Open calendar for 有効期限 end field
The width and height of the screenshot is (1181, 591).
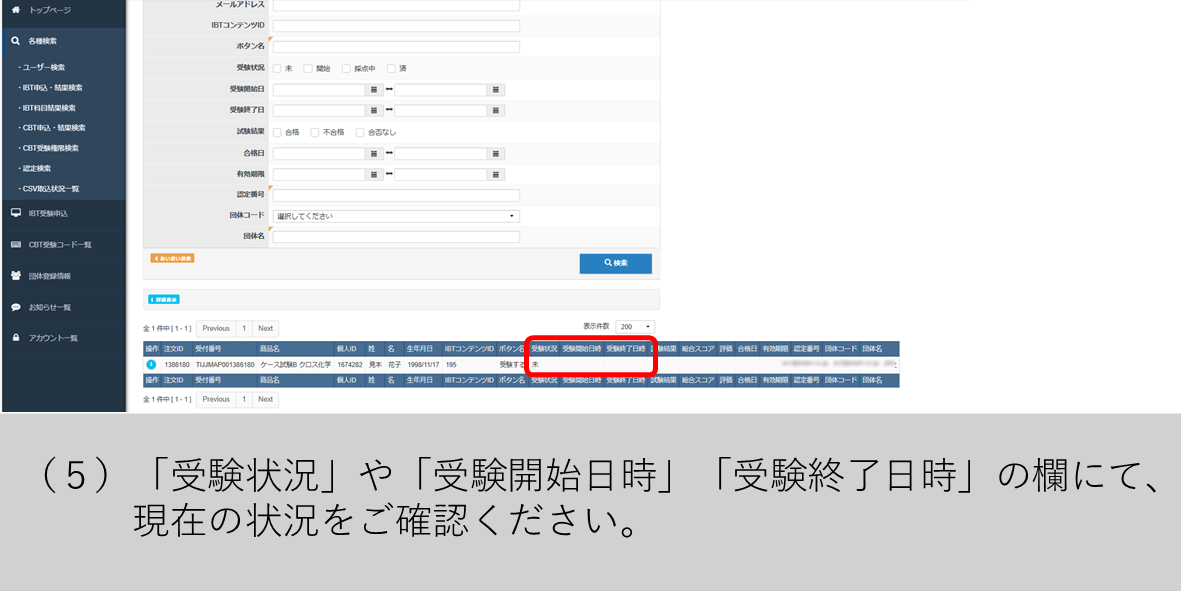(496, 175)
